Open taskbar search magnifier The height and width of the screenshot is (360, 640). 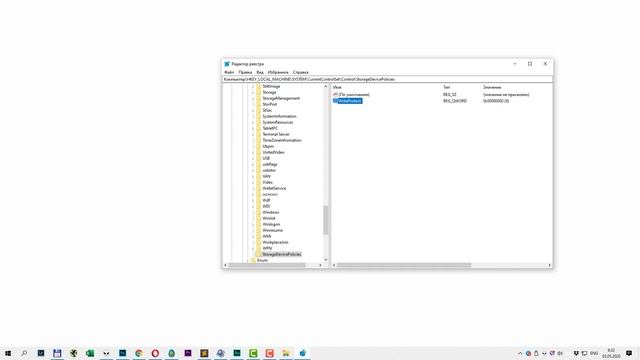(x=24, y=353)
